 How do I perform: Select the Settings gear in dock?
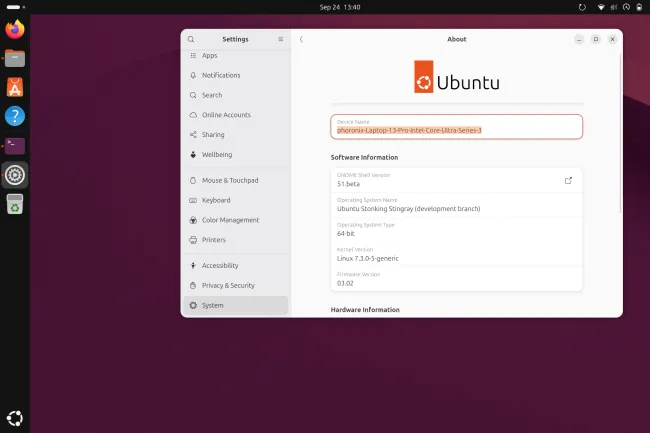[15, 175]
